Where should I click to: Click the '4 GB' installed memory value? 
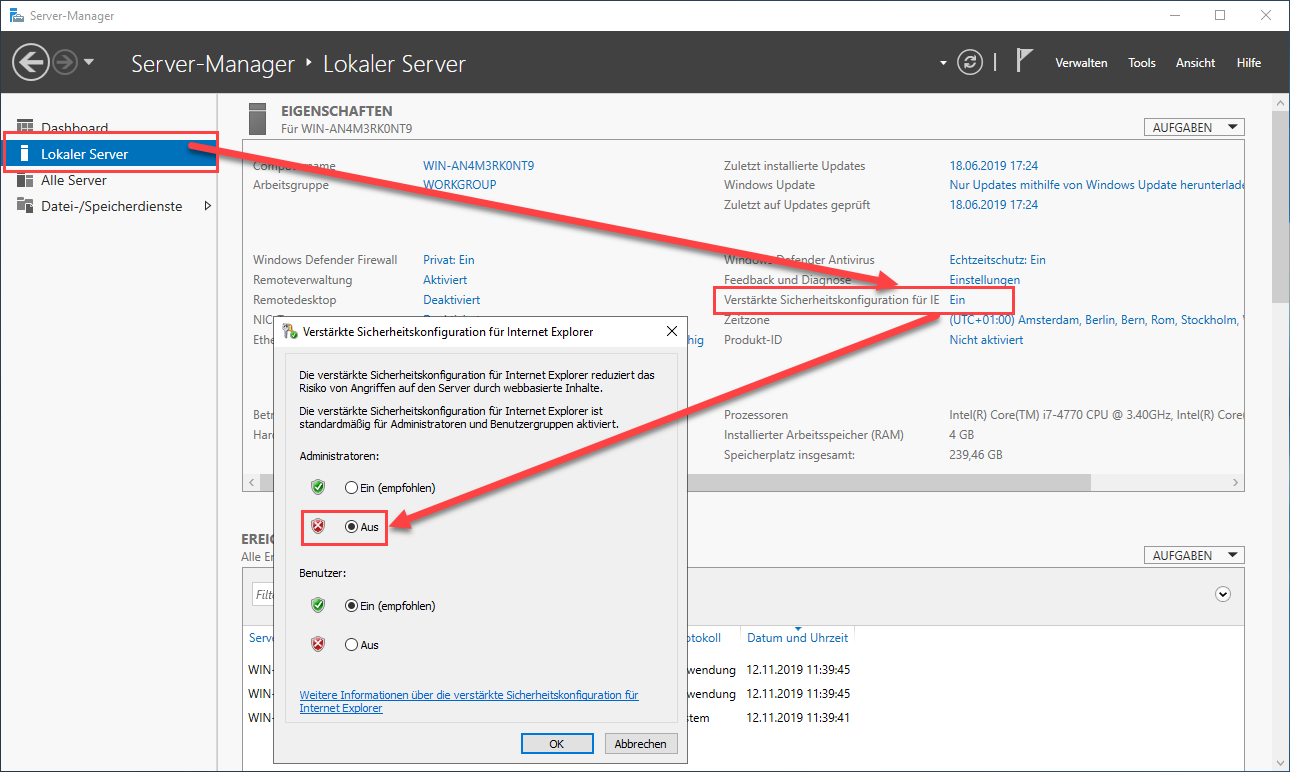[x=961, y=435]
